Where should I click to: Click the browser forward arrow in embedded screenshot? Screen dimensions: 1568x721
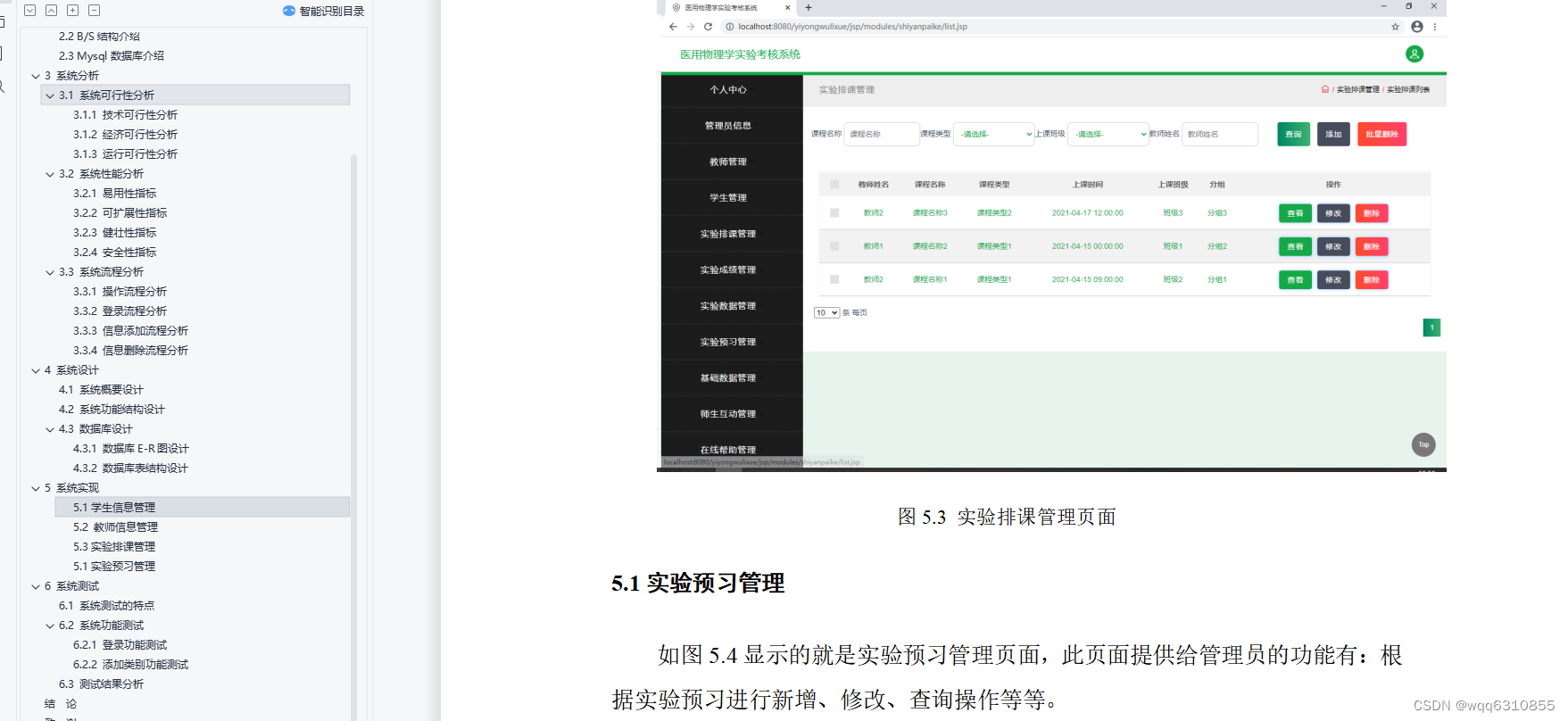pos(690,27)
